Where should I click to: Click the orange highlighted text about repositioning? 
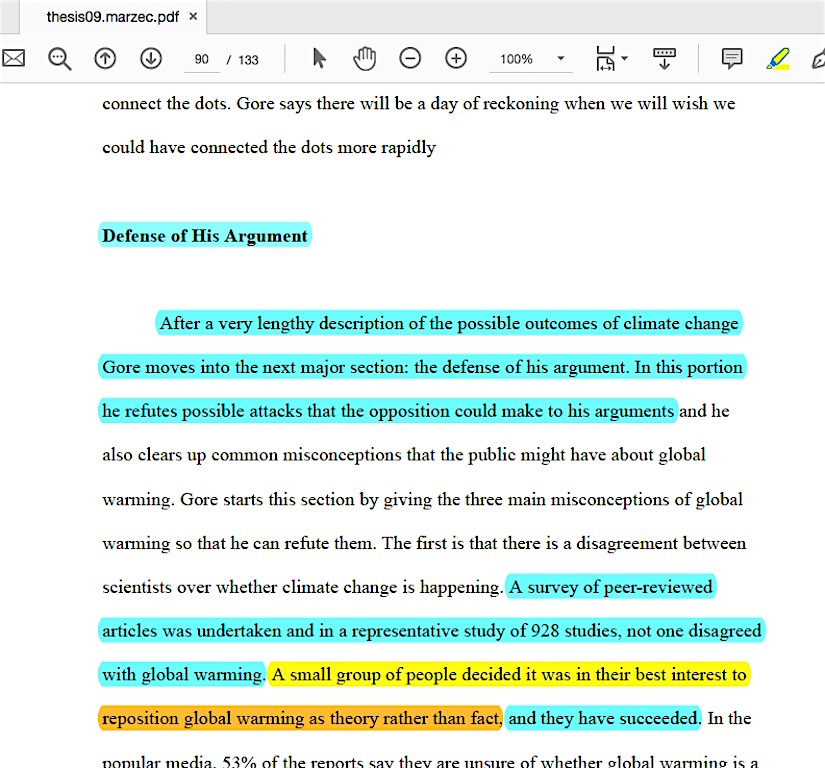(300, 718)
